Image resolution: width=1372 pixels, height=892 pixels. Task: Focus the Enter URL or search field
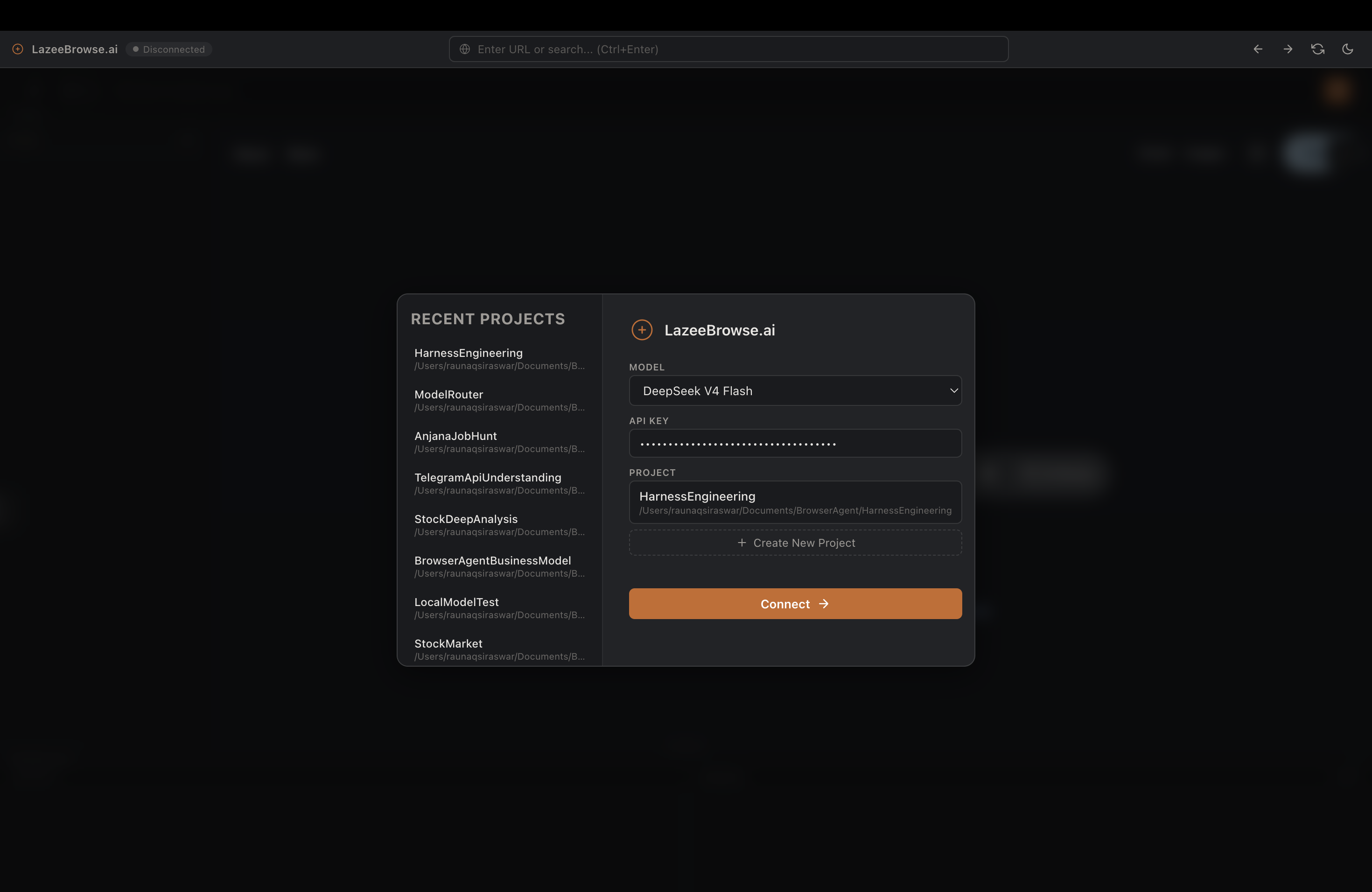pyautogui.click(x=728, y=49)
